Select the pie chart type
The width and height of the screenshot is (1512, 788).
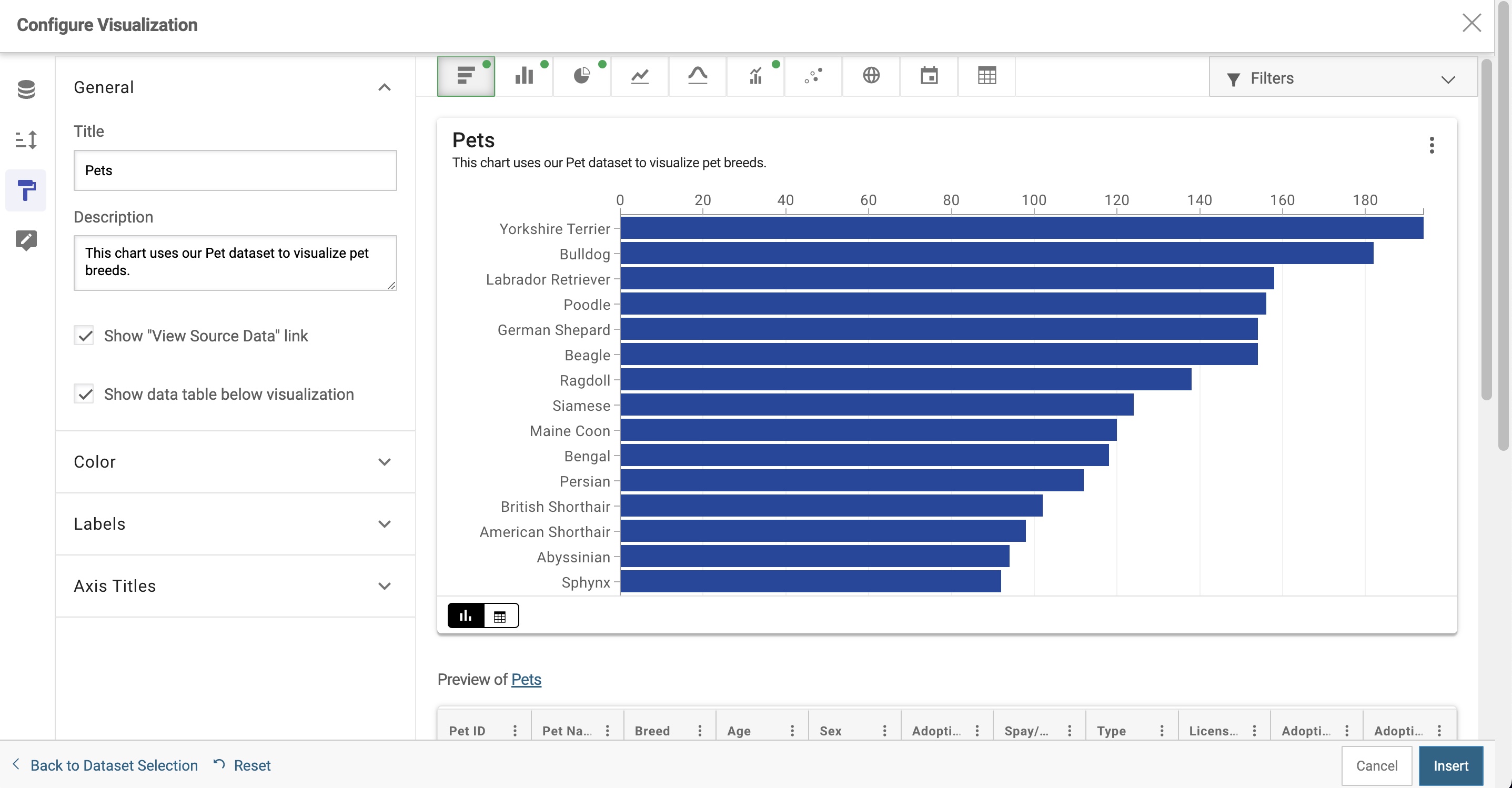582,76
